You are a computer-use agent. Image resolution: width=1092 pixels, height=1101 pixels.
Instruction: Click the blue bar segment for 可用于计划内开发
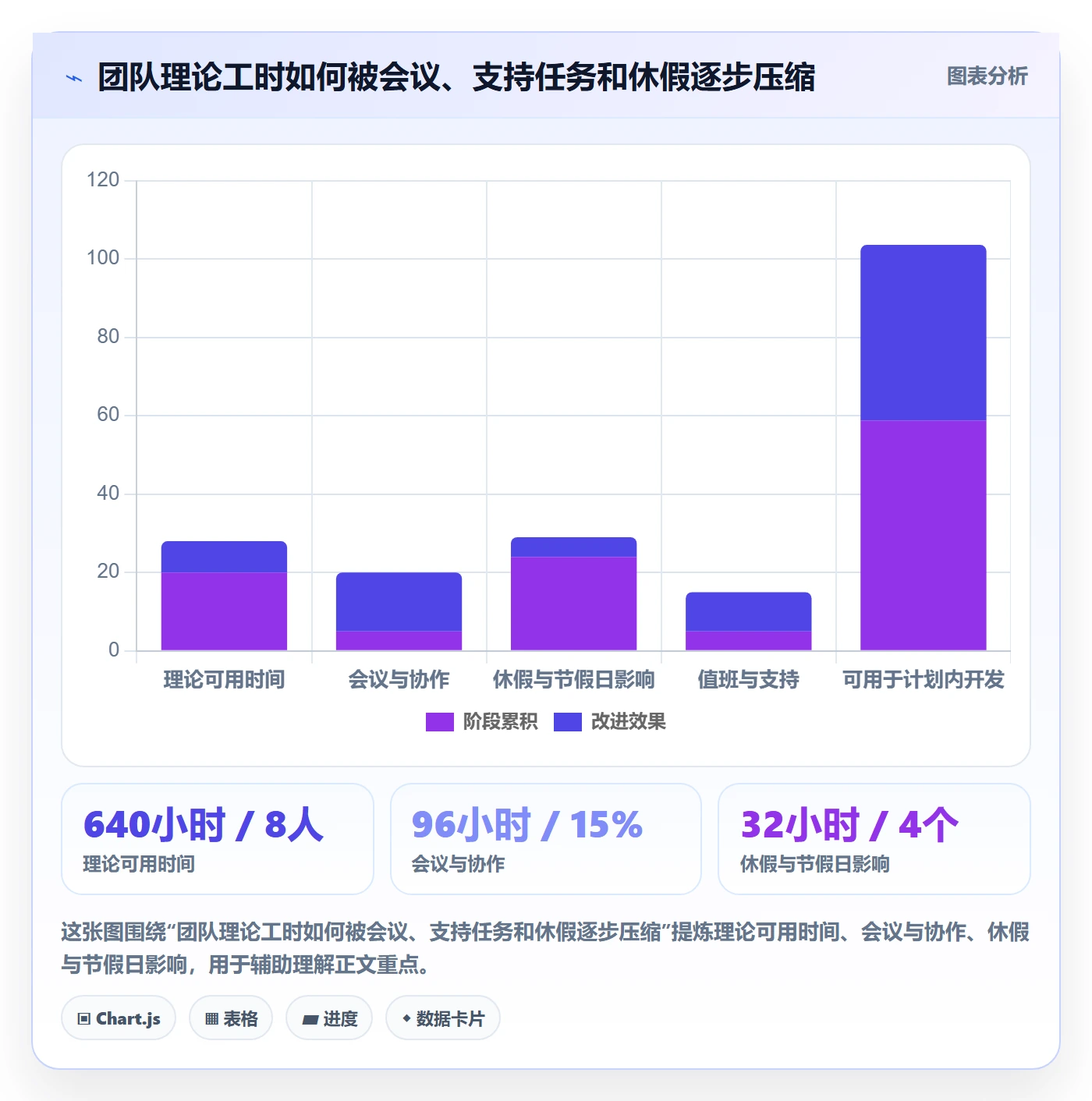(x=923, y=333)
